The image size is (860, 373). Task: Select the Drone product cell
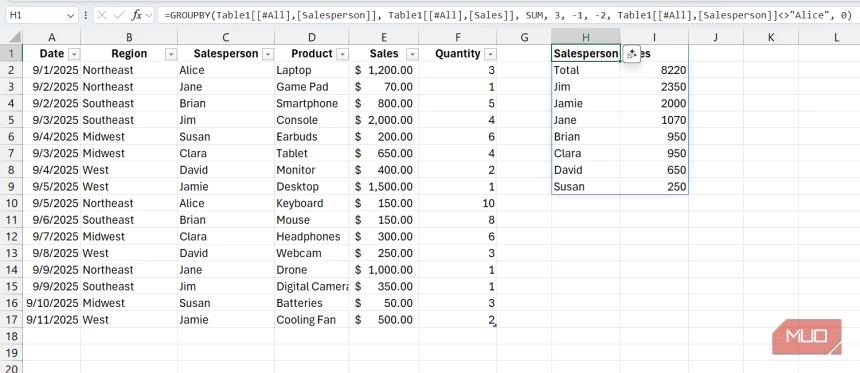pyautogui.click(x=312, y=270)
